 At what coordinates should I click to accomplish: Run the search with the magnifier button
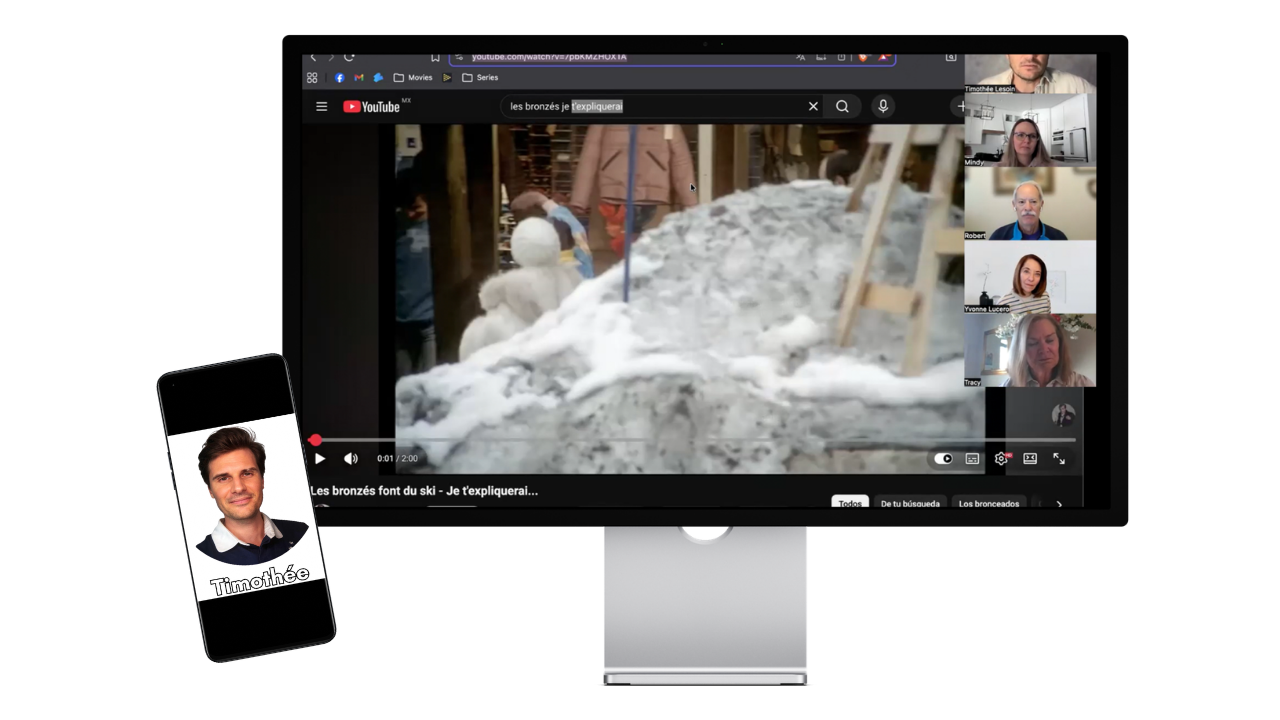(842, 106)
